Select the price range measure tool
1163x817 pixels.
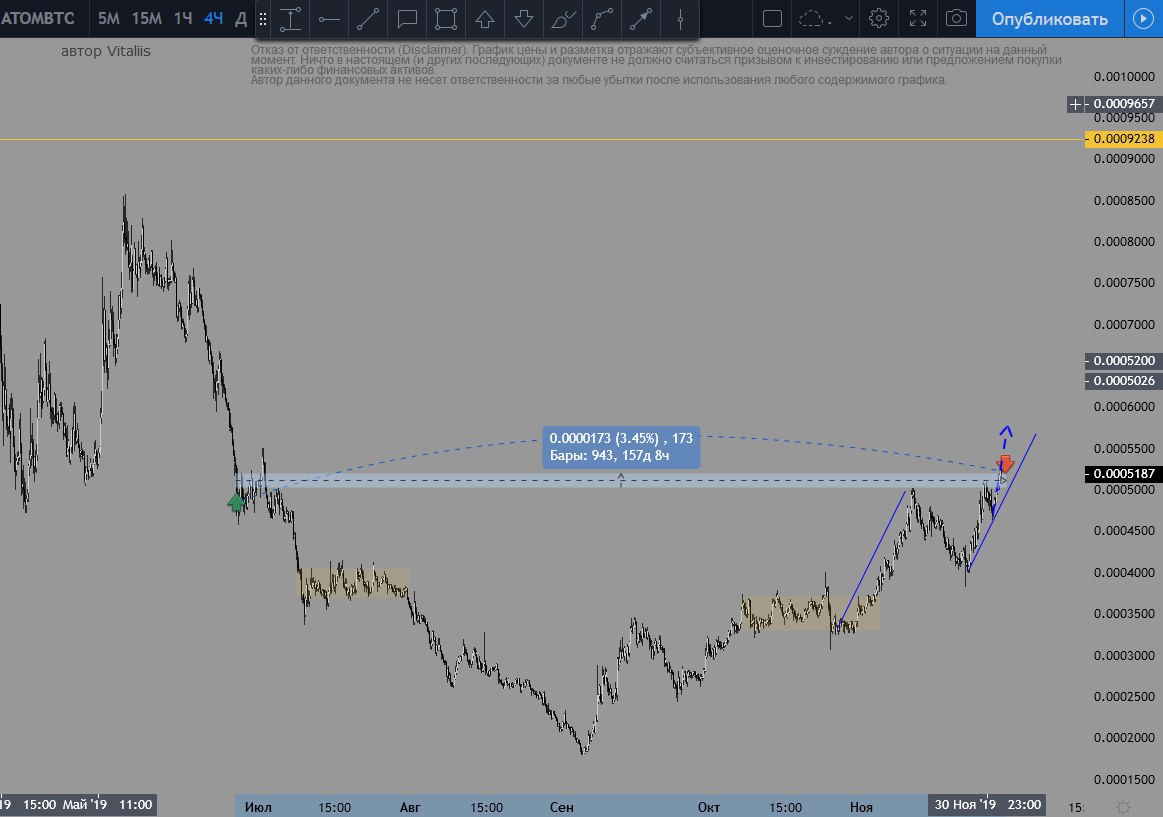click(x=290, y=19)
